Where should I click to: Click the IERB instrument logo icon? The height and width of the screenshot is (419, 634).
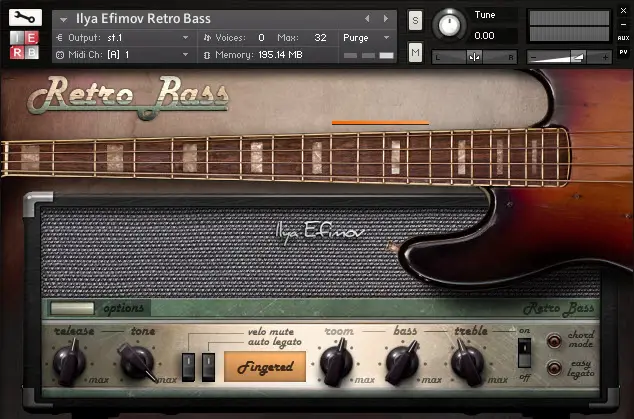[x=25, y=45]
